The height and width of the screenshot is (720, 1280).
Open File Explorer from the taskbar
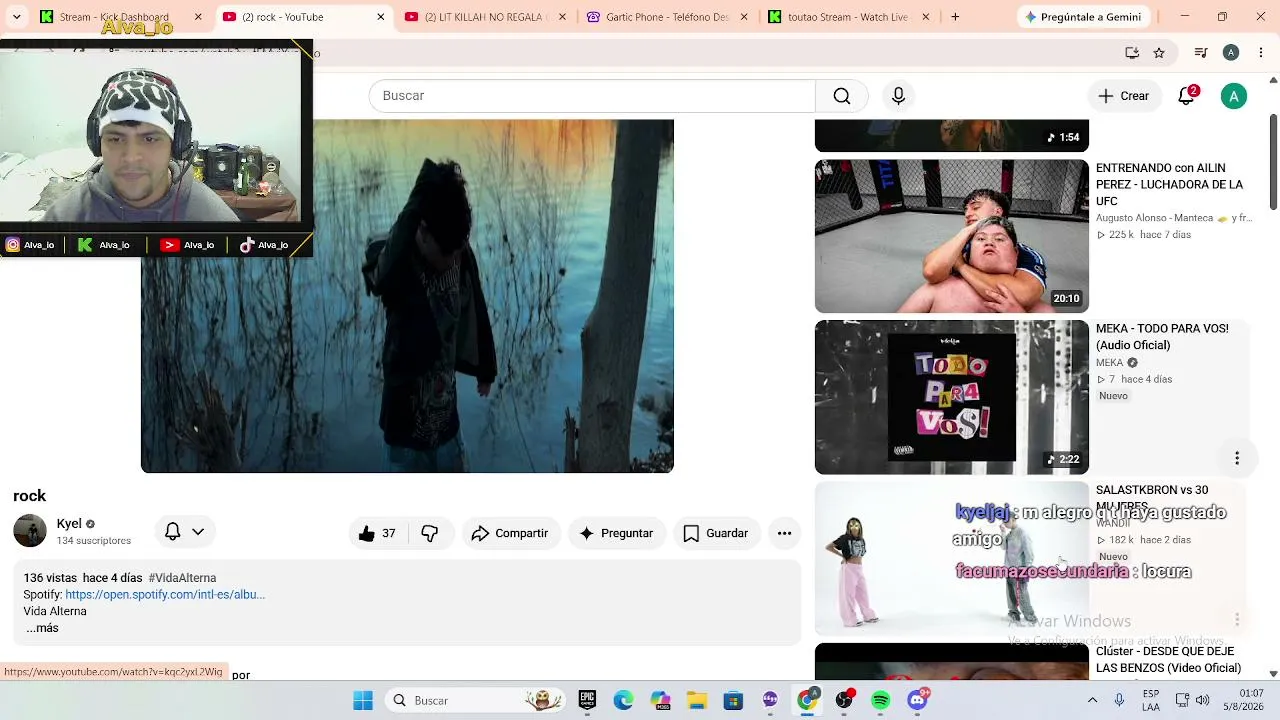(x=697, y=701)
